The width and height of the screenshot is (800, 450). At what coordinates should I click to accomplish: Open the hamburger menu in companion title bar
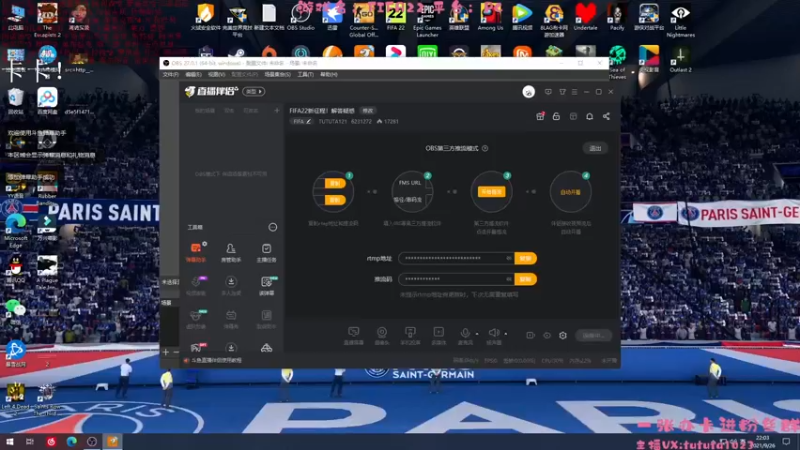pos(574,92)
